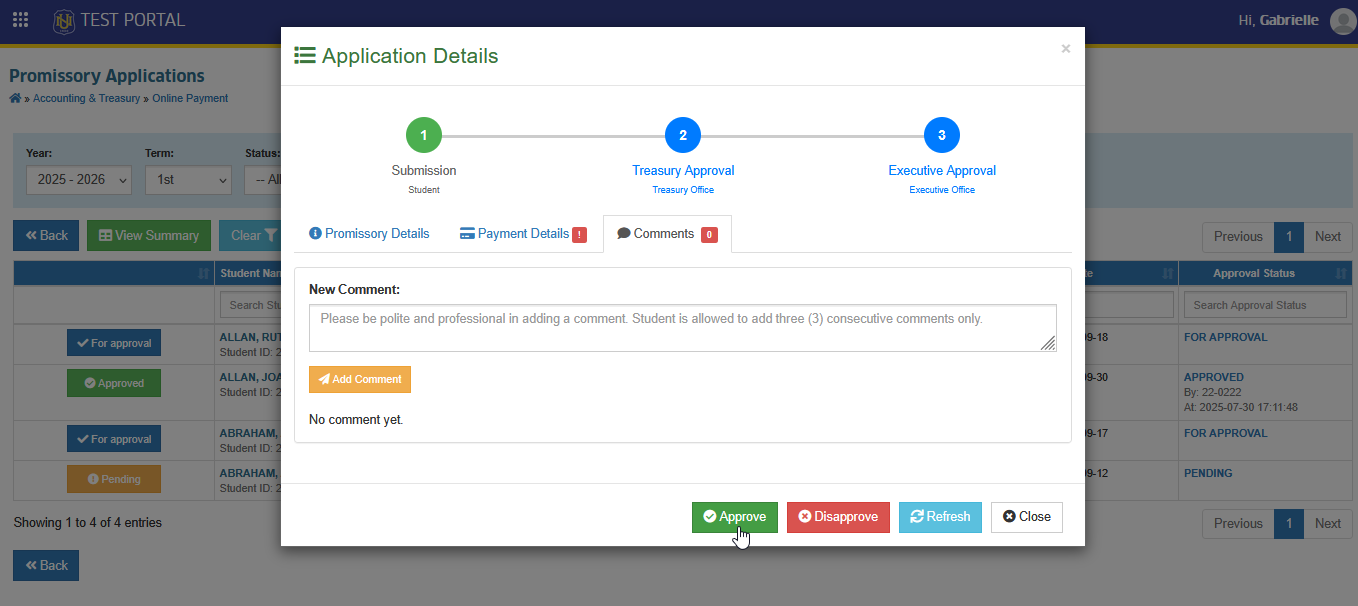Select step 1 Submission circle
The width and height of the screenshot is (1358, 606).
pos(424,135)
